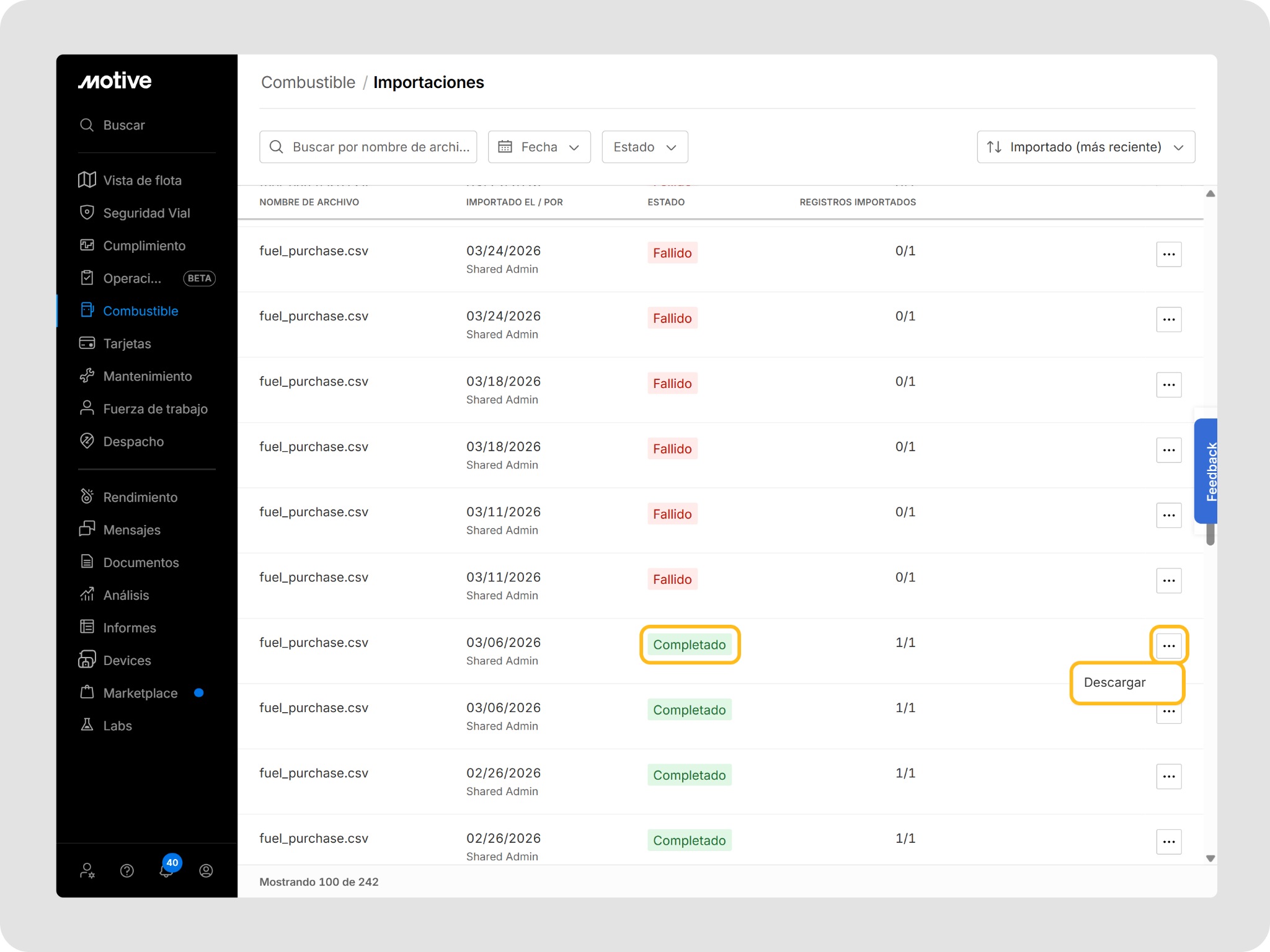
Task: Open the Tarjetas cards section
Action: click(x=115, y=343)
